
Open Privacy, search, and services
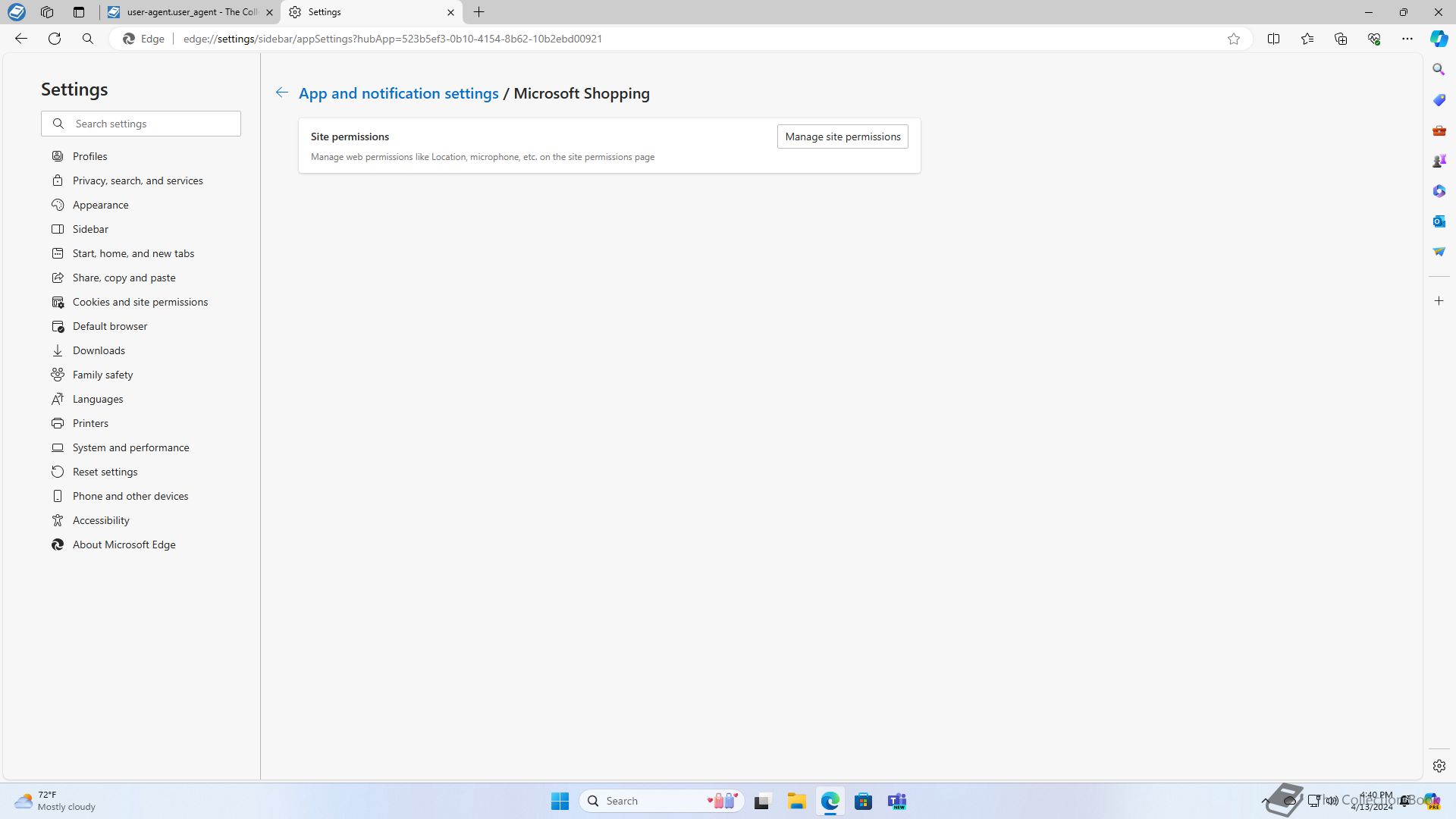pyautogui.click(x=137, y=180)
